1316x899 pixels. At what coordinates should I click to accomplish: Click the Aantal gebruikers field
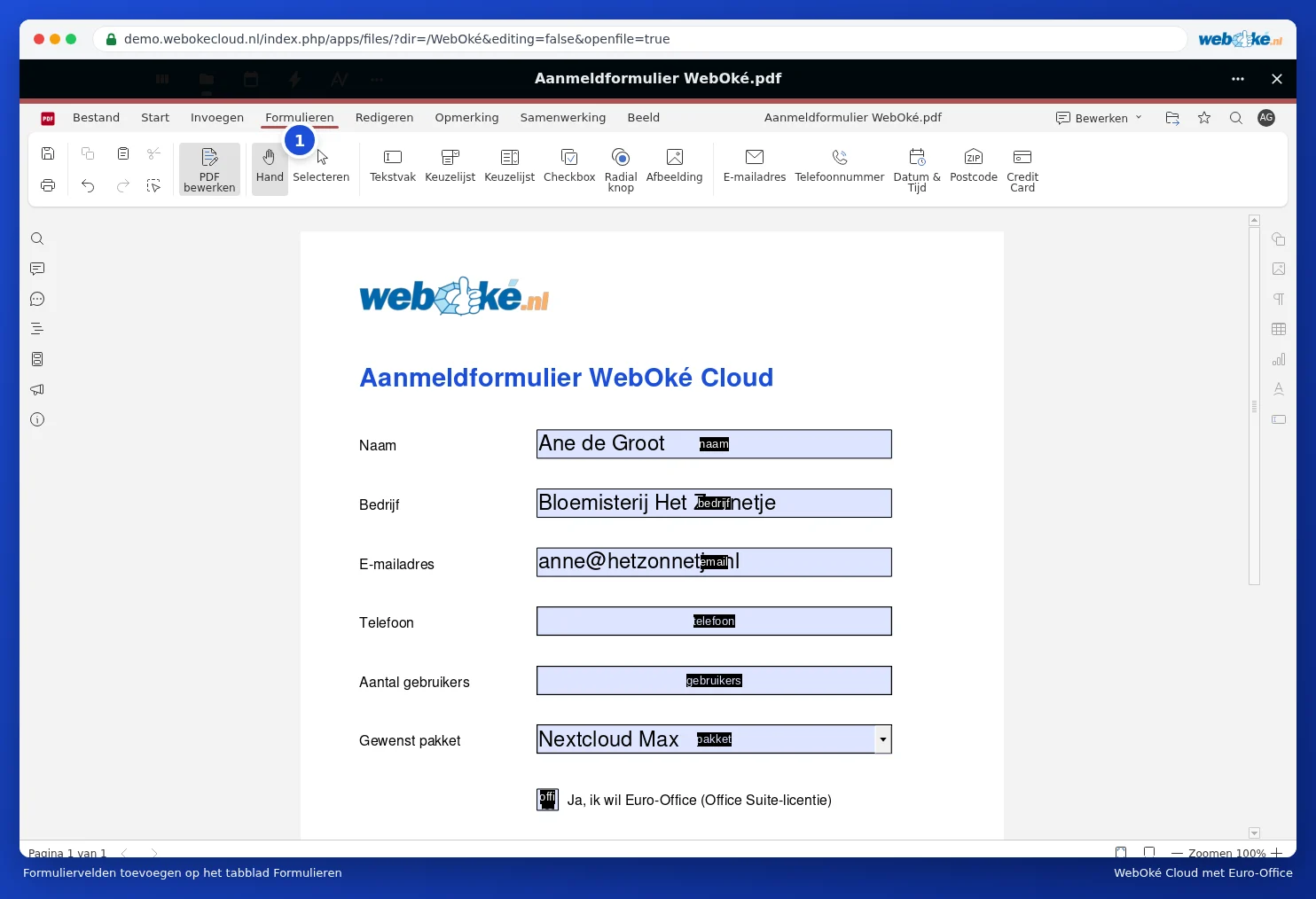coord(714,681)
